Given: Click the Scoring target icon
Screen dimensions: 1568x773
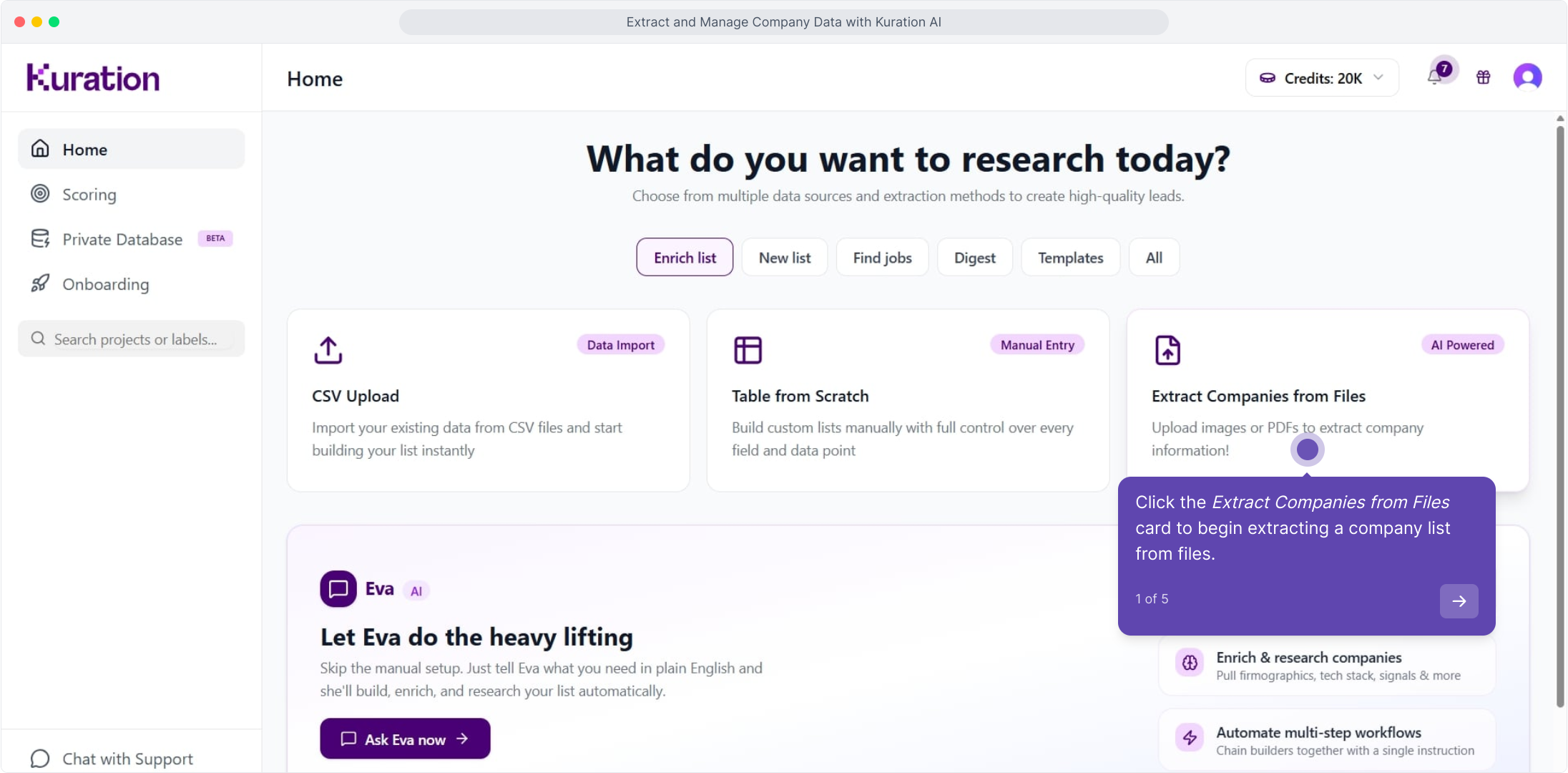Looking at the screenshot, I should coord(40,193).
